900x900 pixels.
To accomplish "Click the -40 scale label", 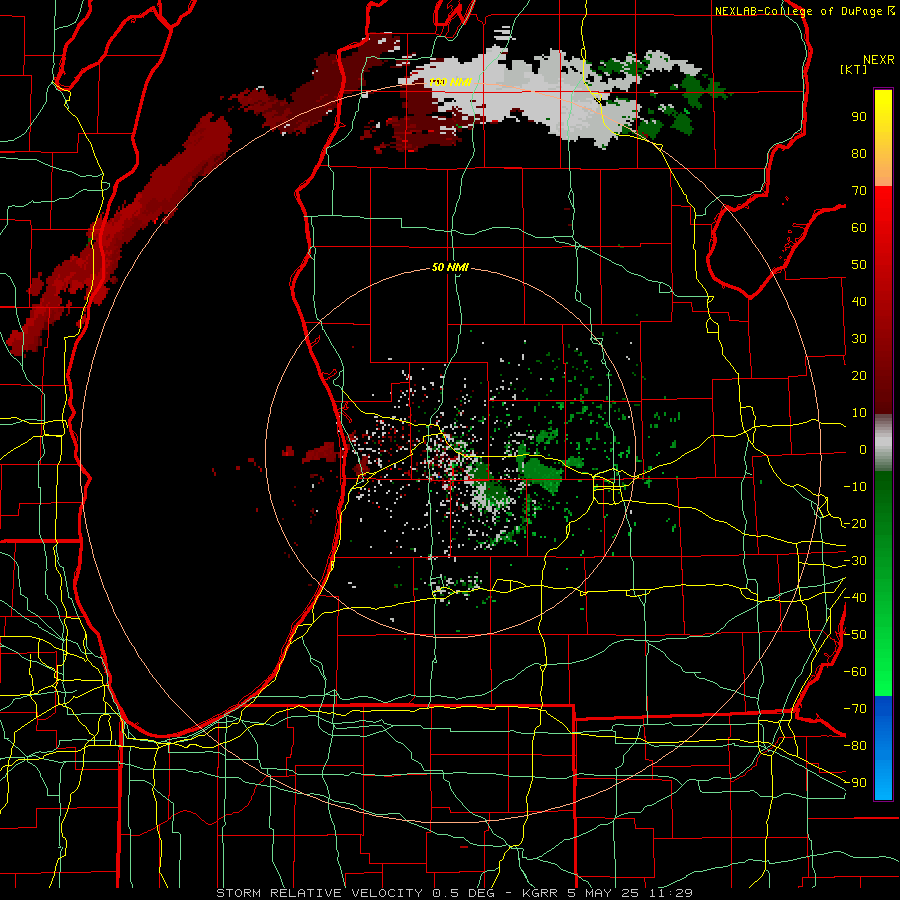I will coord(855,598).
